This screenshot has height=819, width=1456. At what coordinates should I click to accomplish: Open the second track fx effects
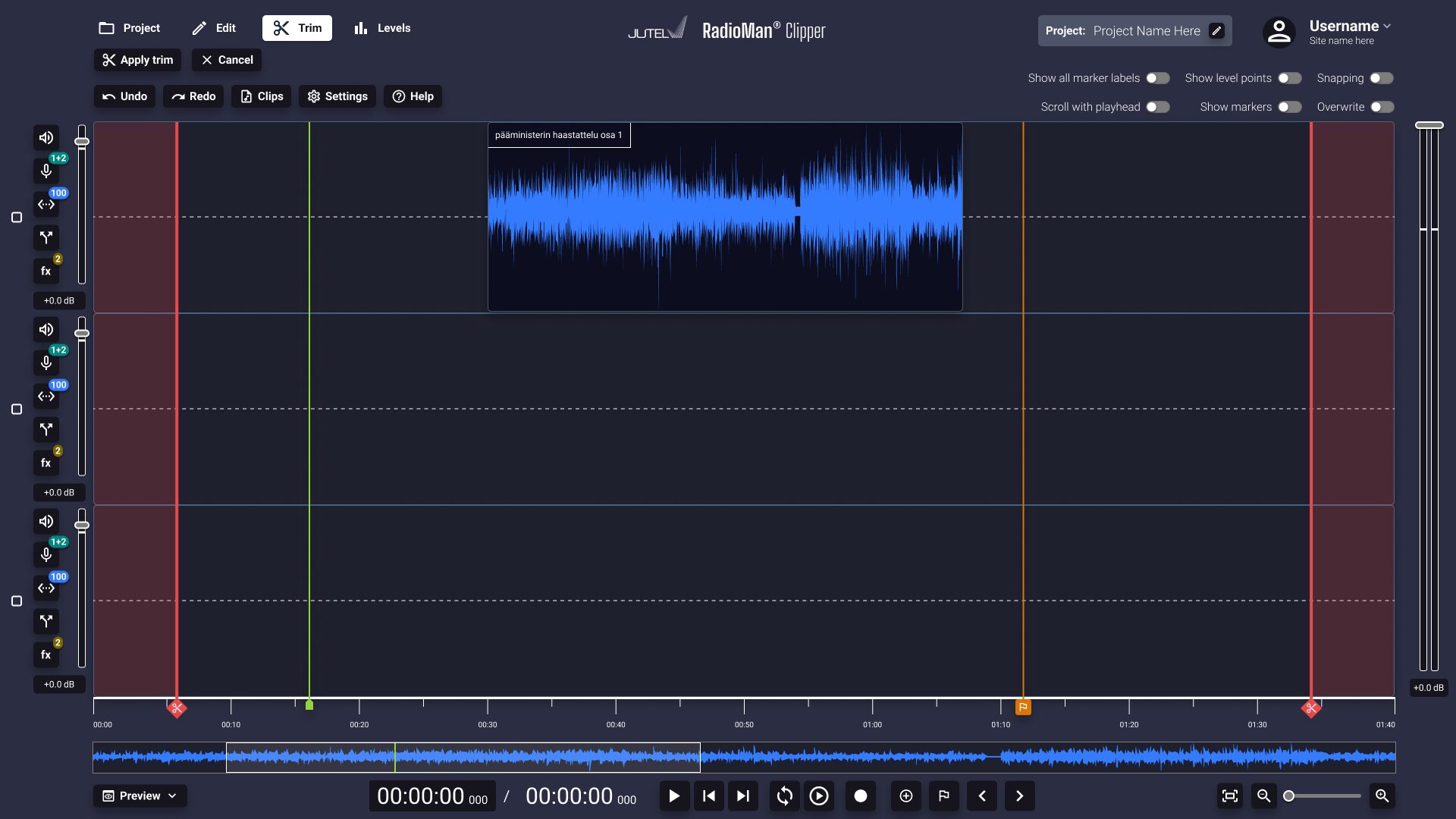tap(46, 463)
